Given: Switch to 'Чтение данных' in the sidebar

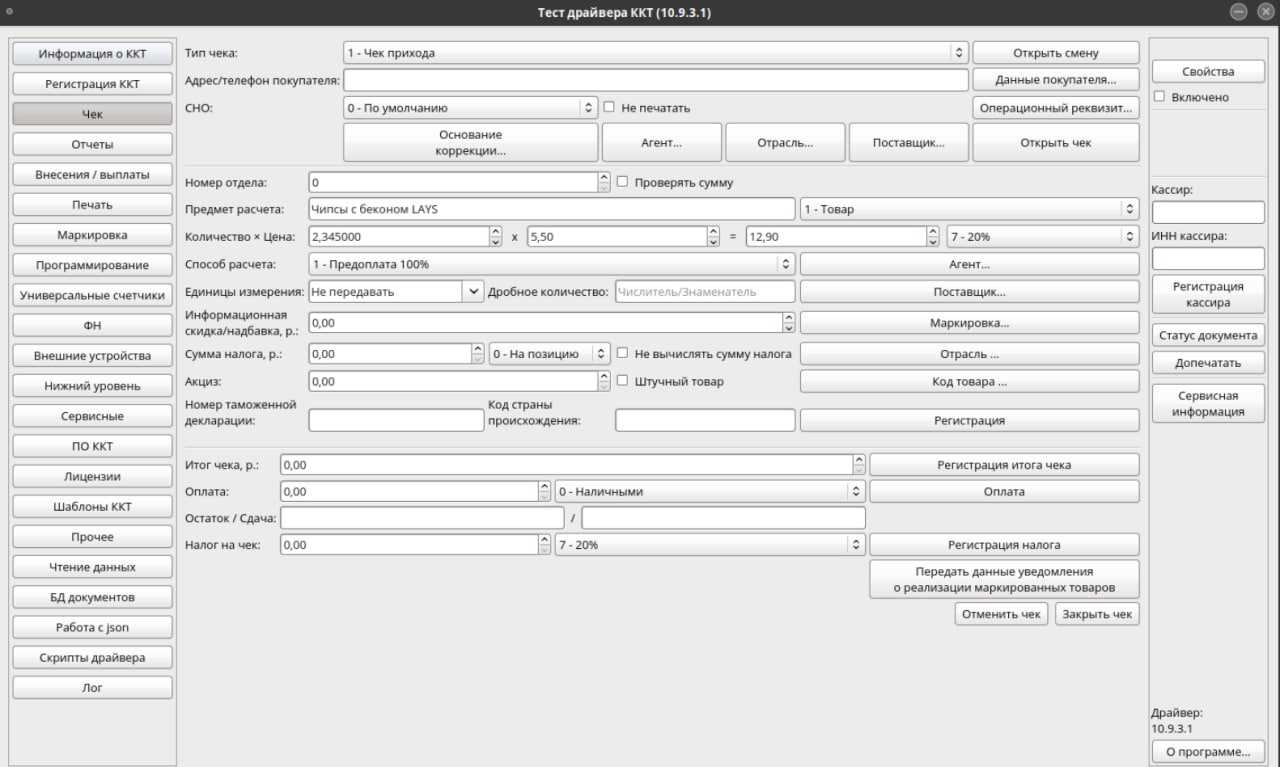Looking at the screenshot, I should [x=92, y=567].
